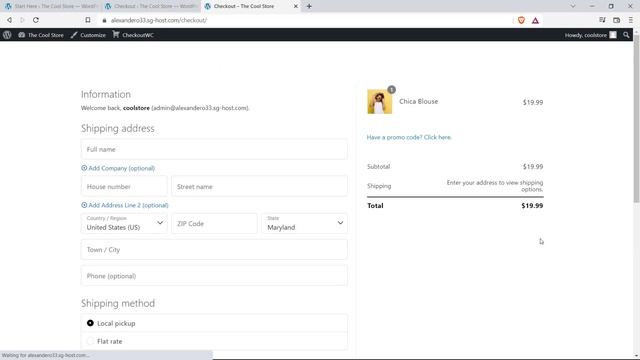Click the bookmark icon beside the address bar

(88, 20)
